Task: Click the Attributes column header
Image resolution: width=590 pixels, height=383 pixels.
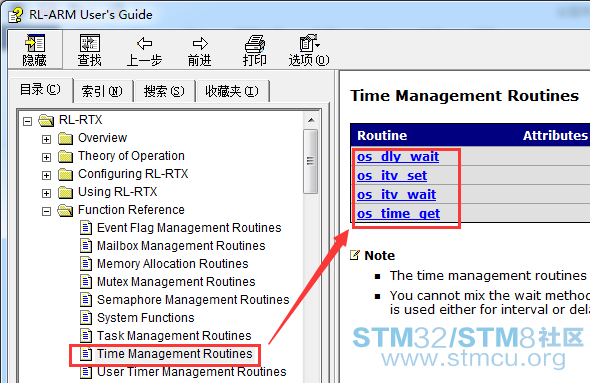Action: pos(555,135)
